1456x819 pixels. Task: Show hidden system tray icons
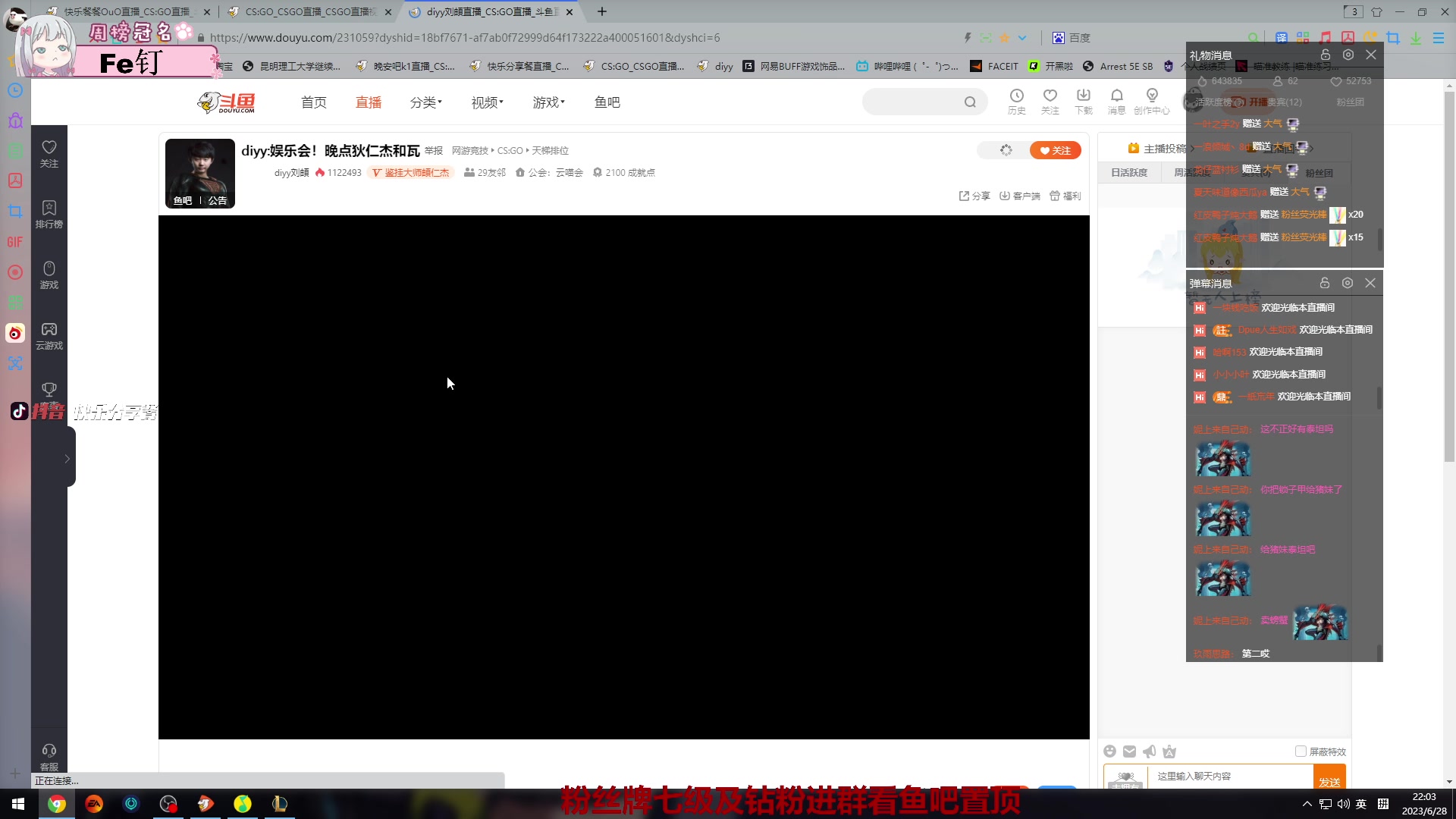click(x=1307, y=804)
